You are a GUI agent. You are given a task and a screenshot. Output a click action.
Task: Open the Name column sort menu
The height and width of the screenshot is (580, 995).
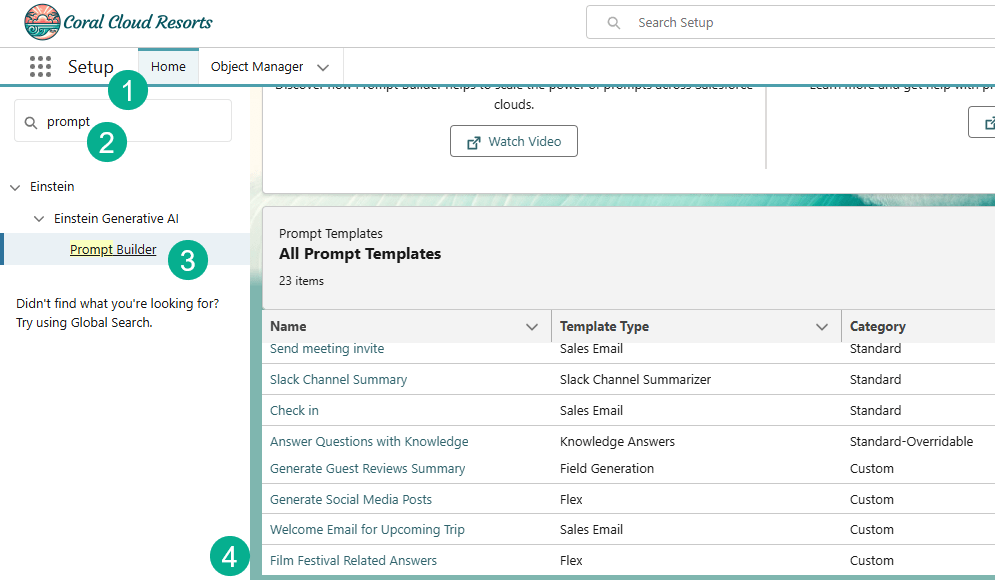532,327
